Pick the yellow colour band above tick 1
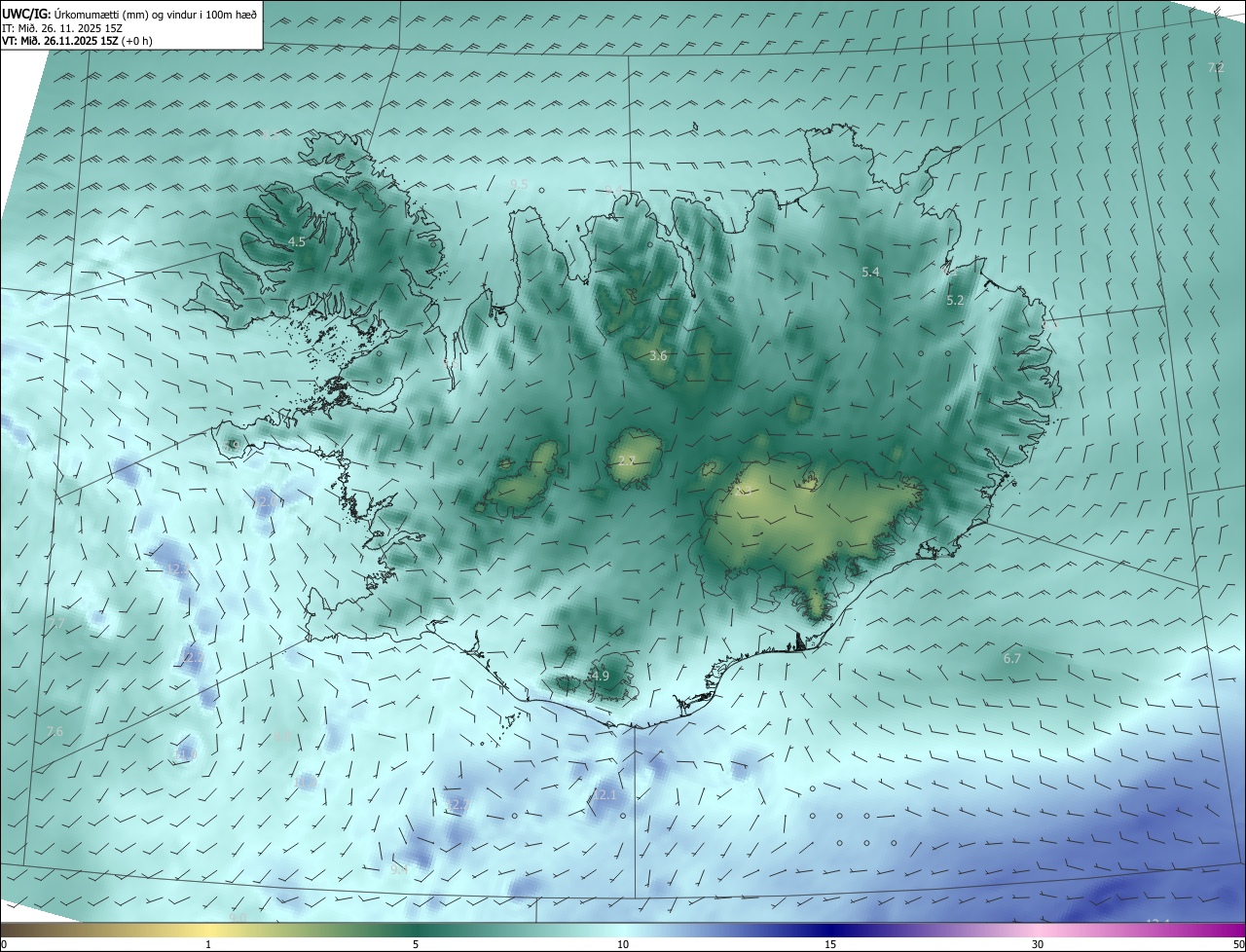 [208, 930]
